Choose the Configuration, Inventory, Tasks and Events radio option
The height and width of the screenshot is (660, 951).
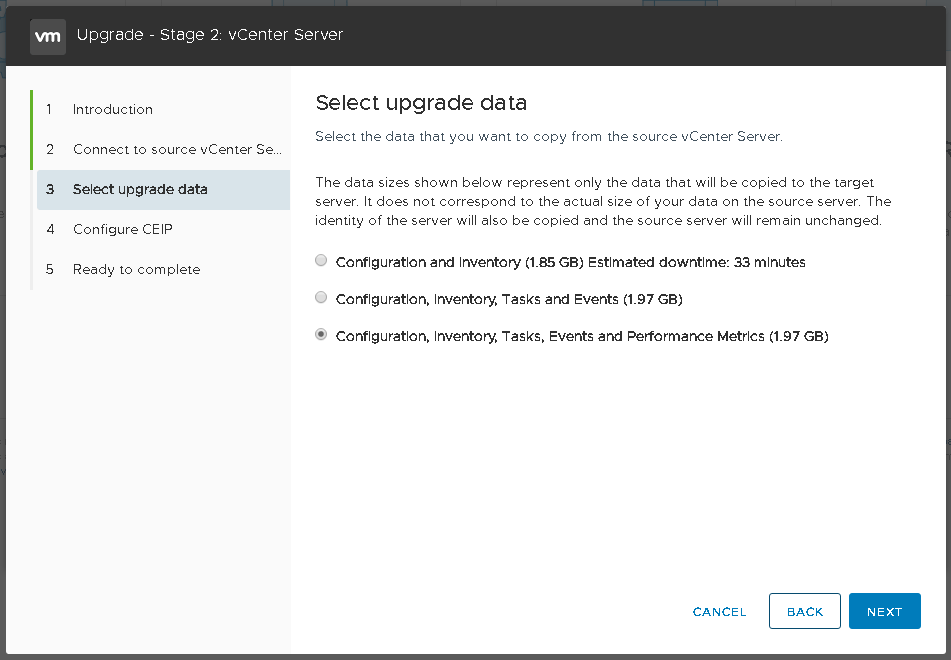pos(321,298)
